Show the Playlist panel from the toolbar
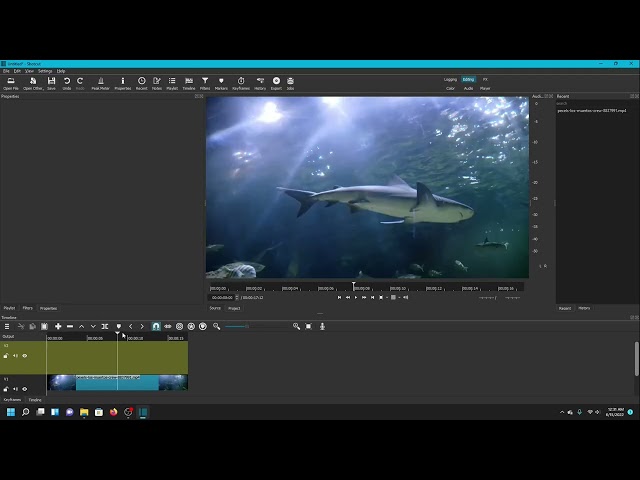640x480 pixels. [x=172, y=84]
